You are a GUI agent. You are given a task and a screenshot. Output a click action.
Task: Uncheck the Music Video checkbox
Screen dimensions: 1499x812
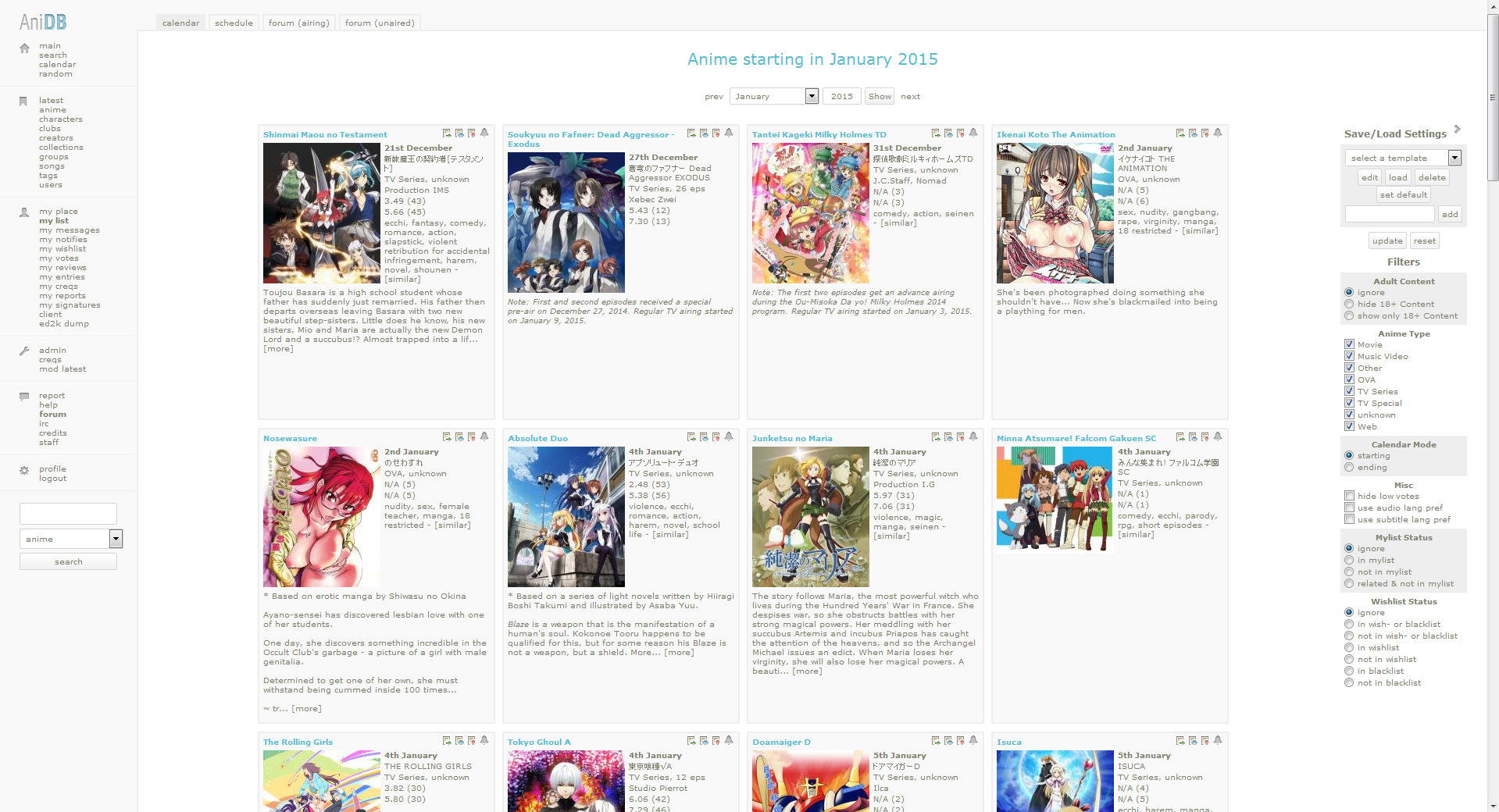tap(1349, 356)
